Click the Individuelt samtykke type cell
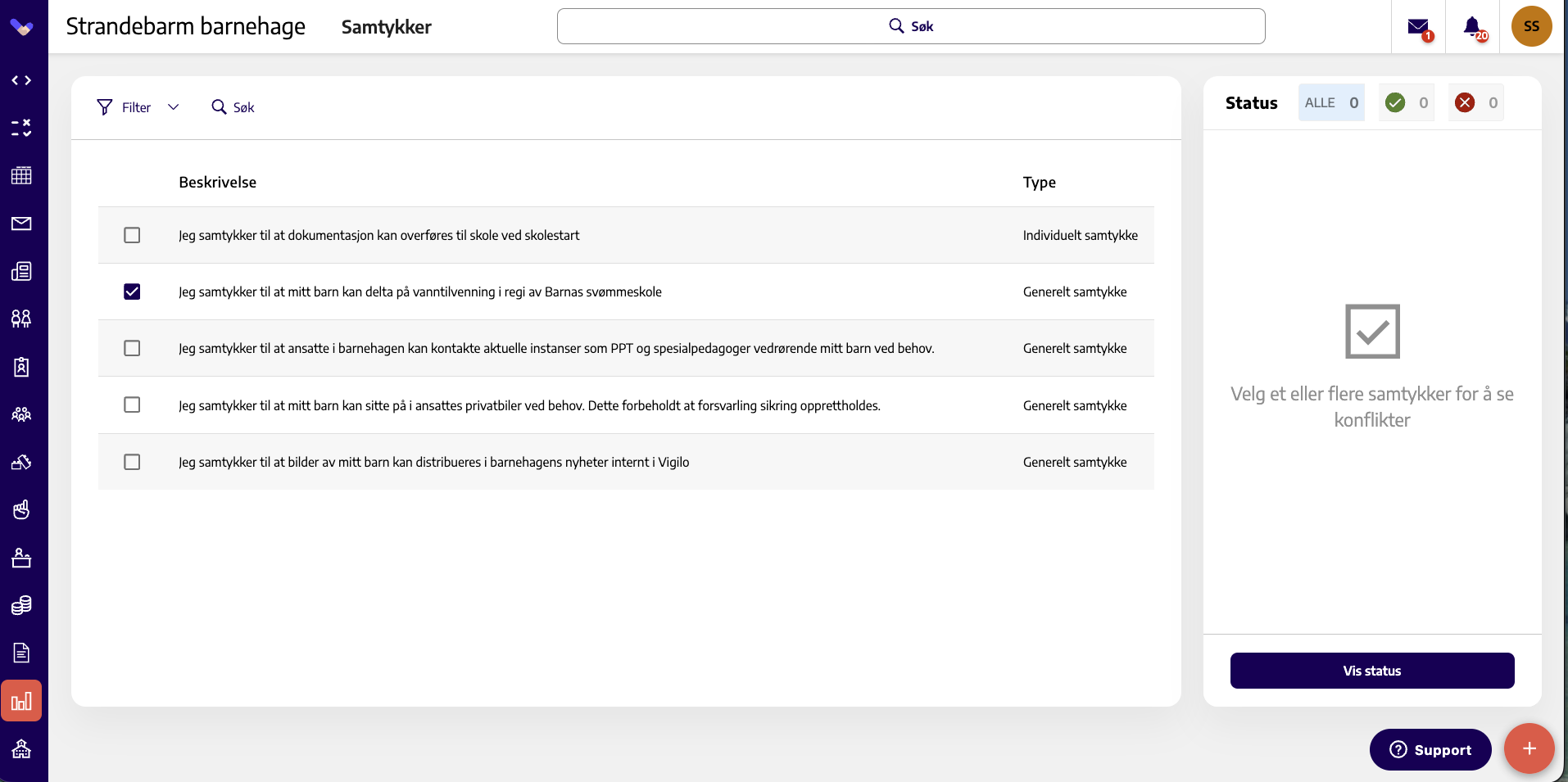This screenshot has height=782, width=1568. 1080,235
